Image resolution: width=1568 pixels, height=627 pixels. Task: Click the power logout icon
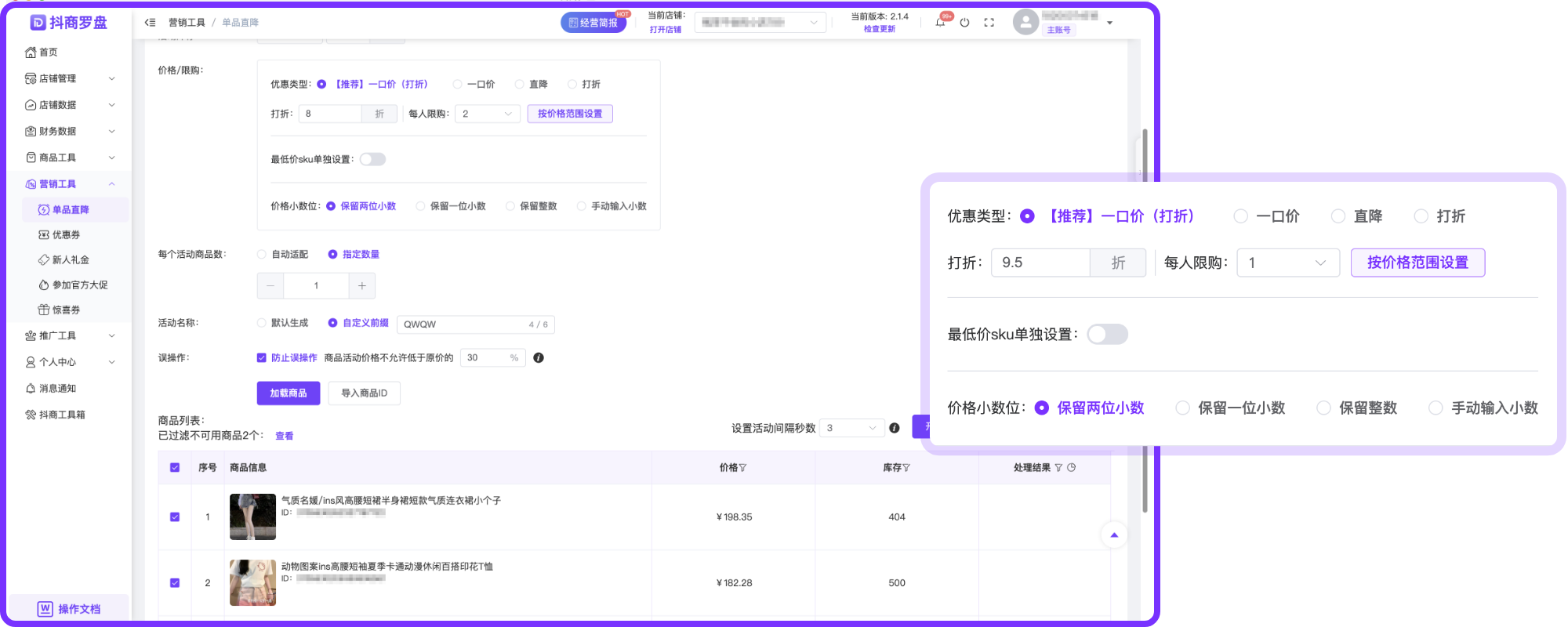coord(964,23)
